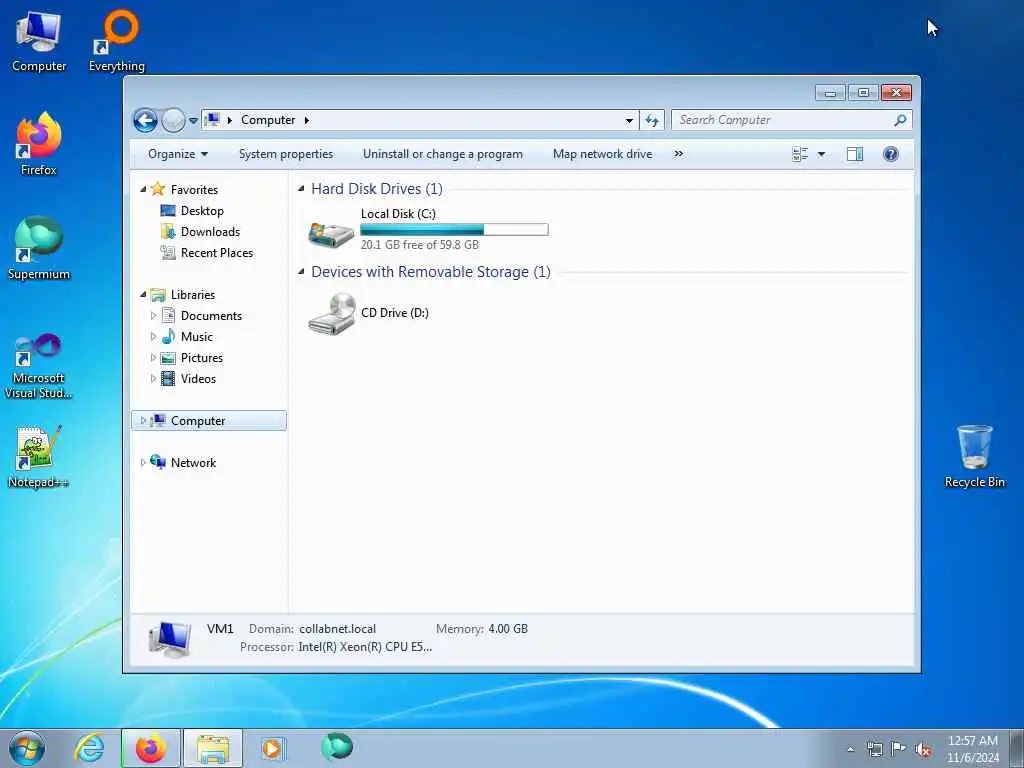Image resolution: width=1024 pixels, height=768 pixels.
Task: Select the CD Drive (D:) icon
Action: tap(331, 314)
